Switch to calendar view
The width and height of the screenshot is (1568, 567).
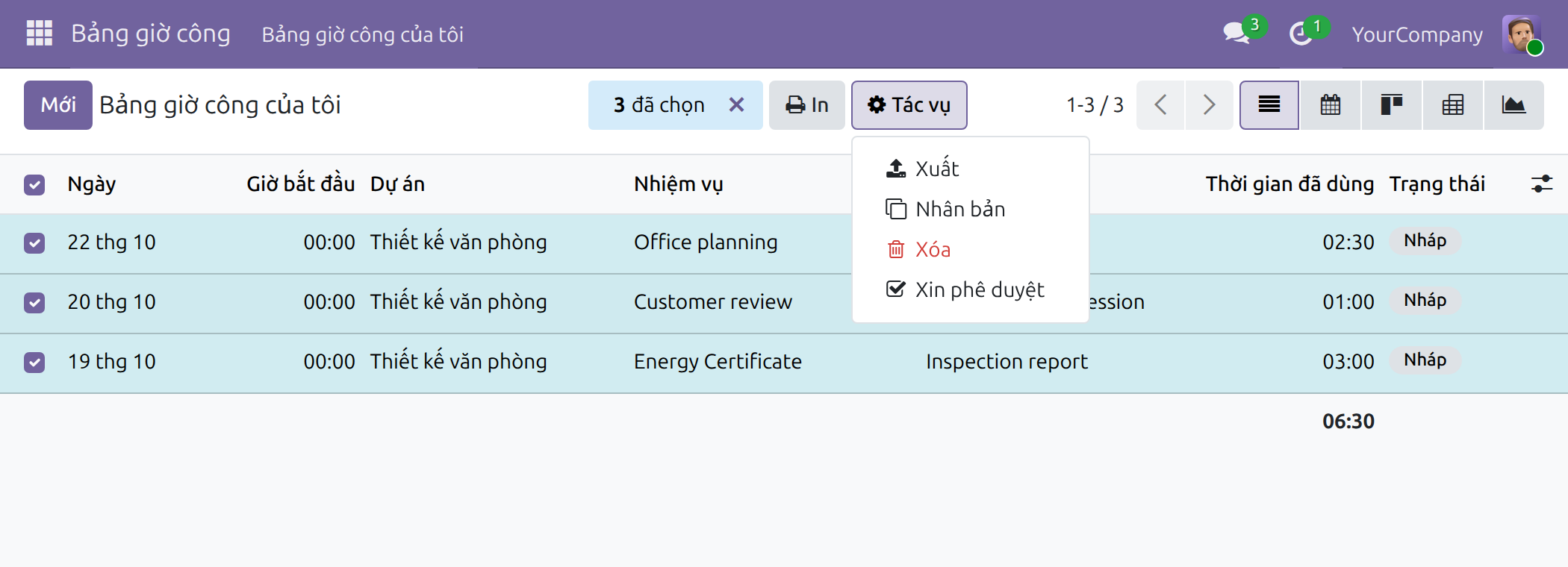1331,105
